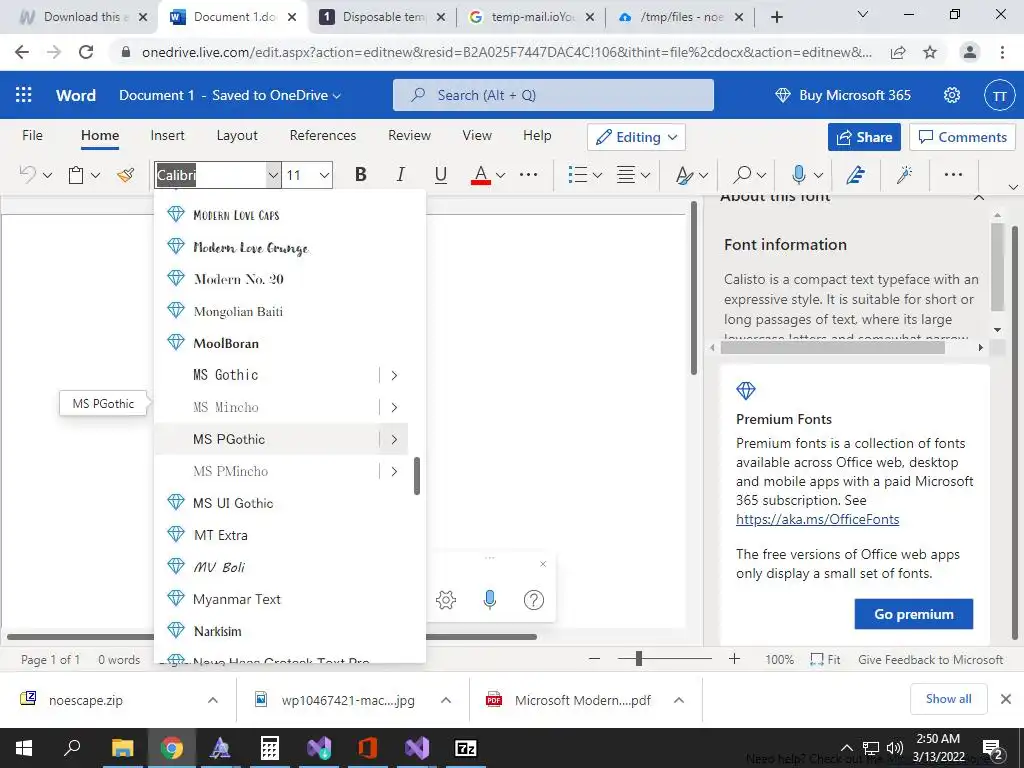Collapse the About this font panel
1024x768 pixels.
tap(978, 197)
